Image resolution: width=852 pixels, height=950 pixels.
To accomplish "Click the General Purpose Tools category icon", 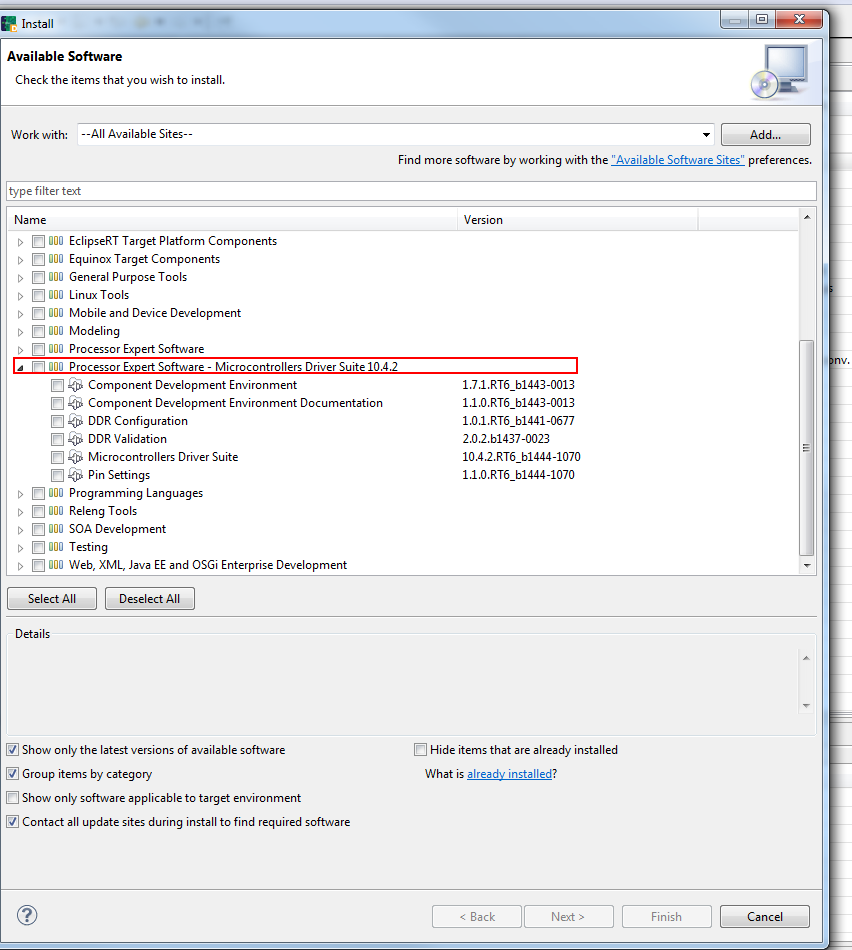I will pyautogui.click(x=56, y=277).
